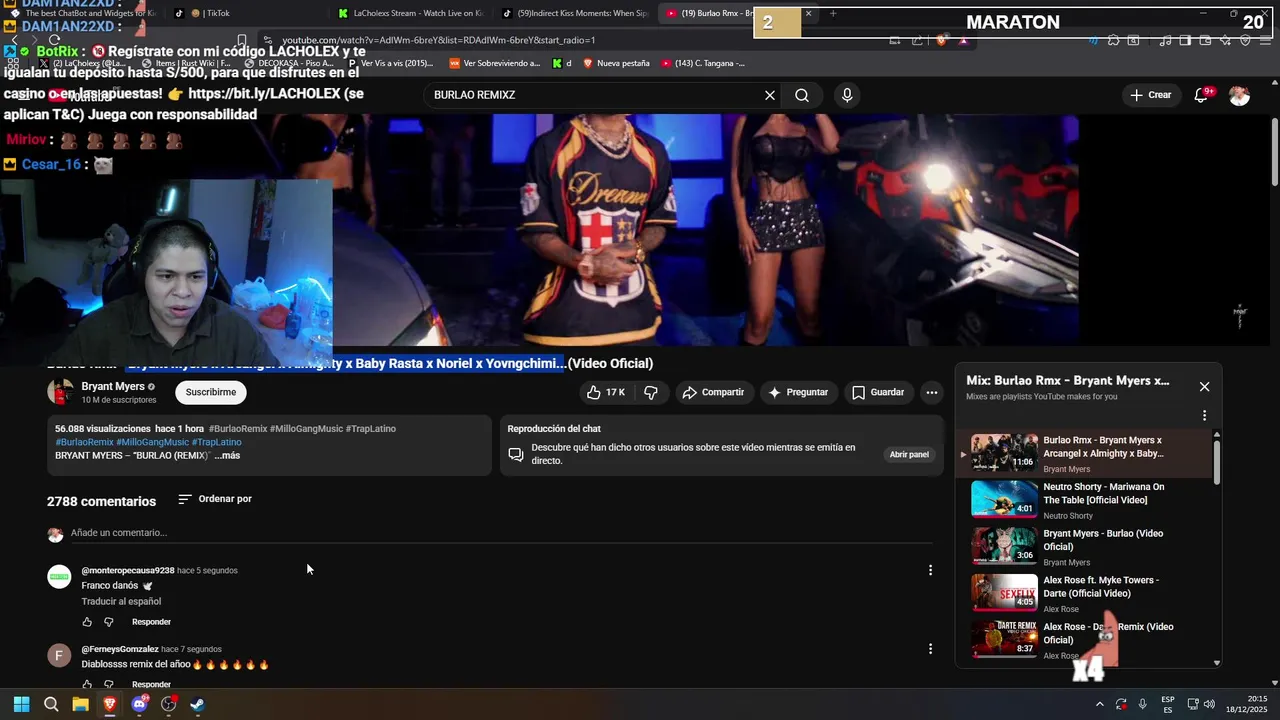Open @FerneysGomzalez username link
This screenshot has height=720, width=1280.
coord(120,649)
